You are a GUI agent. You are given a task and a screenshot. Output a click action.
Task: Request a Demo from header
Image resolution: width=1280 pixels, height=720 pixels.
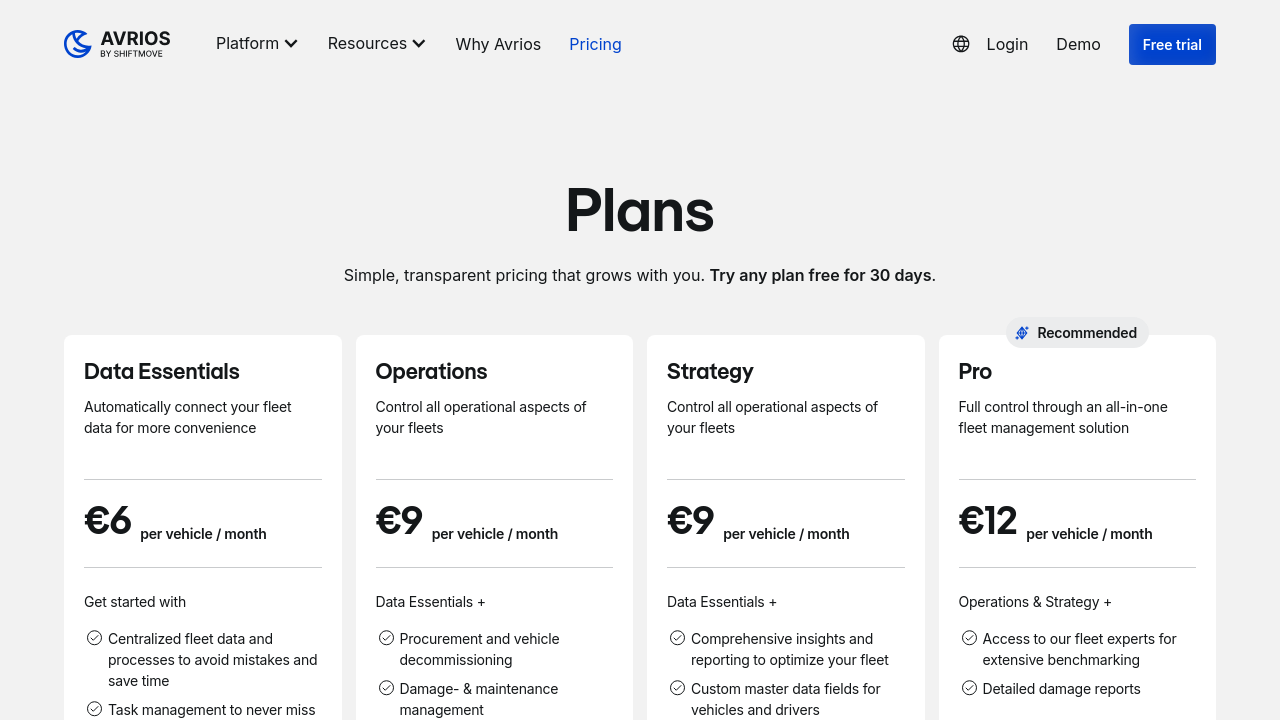tap(1078, 44)
